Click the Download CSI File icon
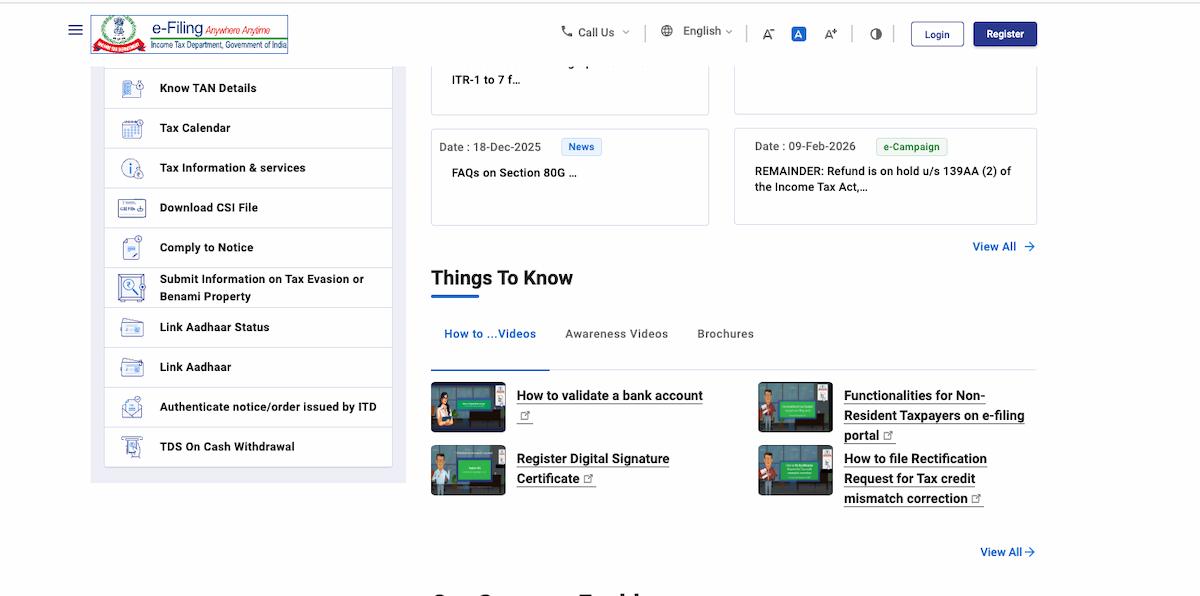The width and height of the screenshot is (1200, 596). click(x=132, y=208)
